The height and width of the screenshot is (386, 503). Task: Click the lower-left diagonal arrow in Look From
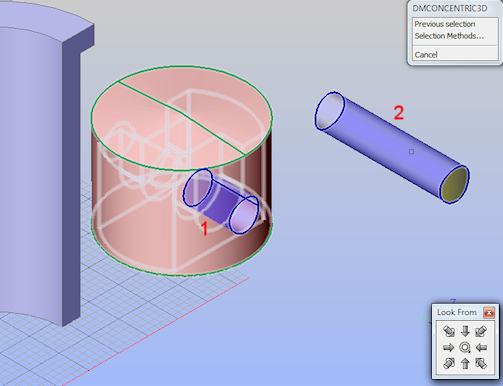point(449,363)
